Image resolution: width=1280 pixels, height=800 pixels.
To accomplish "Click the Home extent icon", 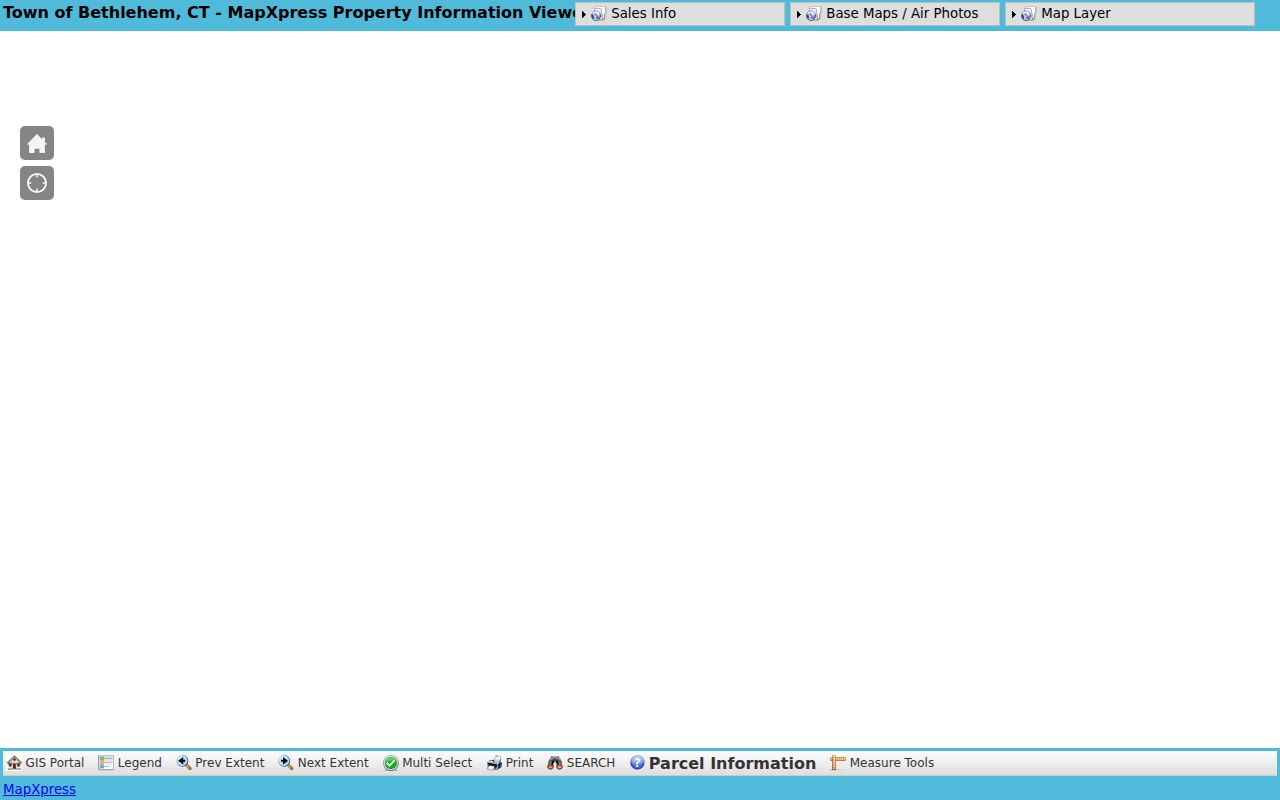I will pos(37,143).
